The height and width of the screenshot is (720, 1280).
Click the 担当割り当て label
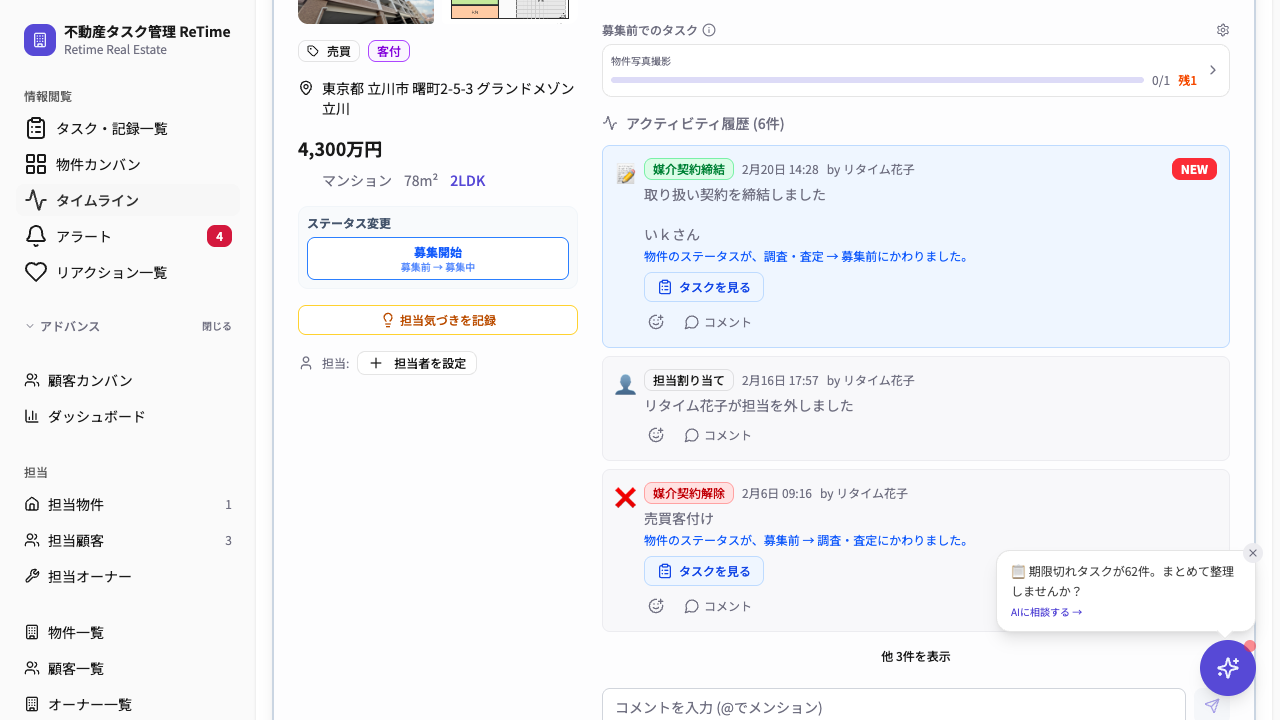click(x=689, y=380)
